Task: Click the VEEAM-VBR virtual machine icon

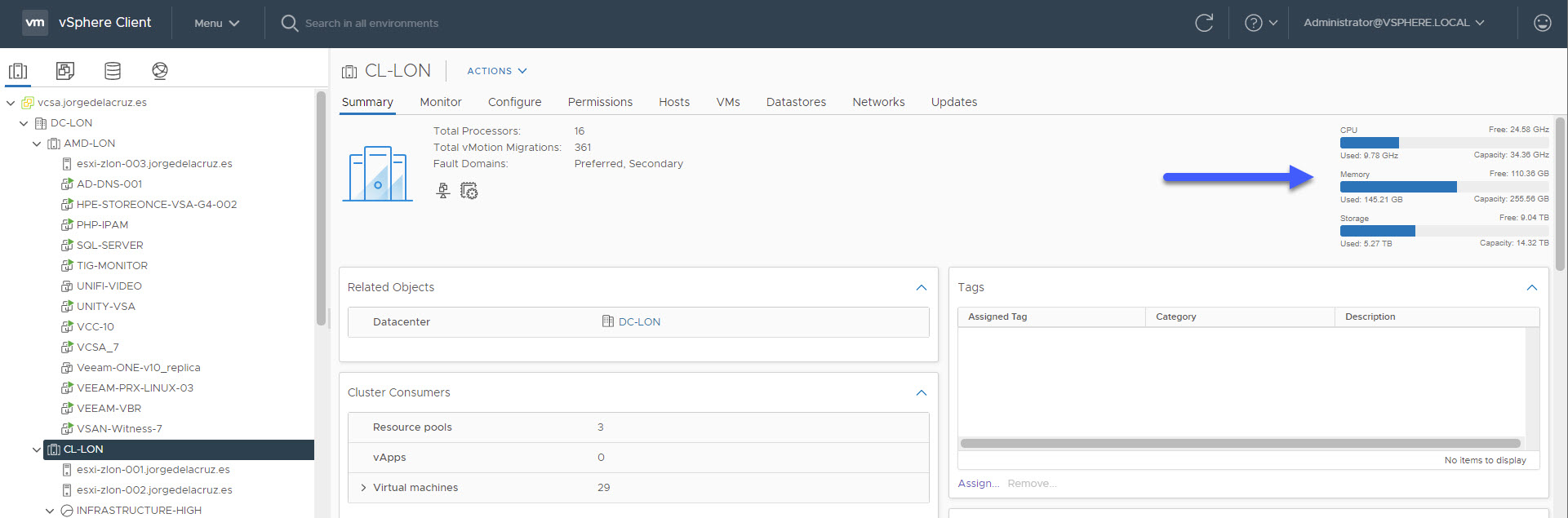Action: click(67, 409)
